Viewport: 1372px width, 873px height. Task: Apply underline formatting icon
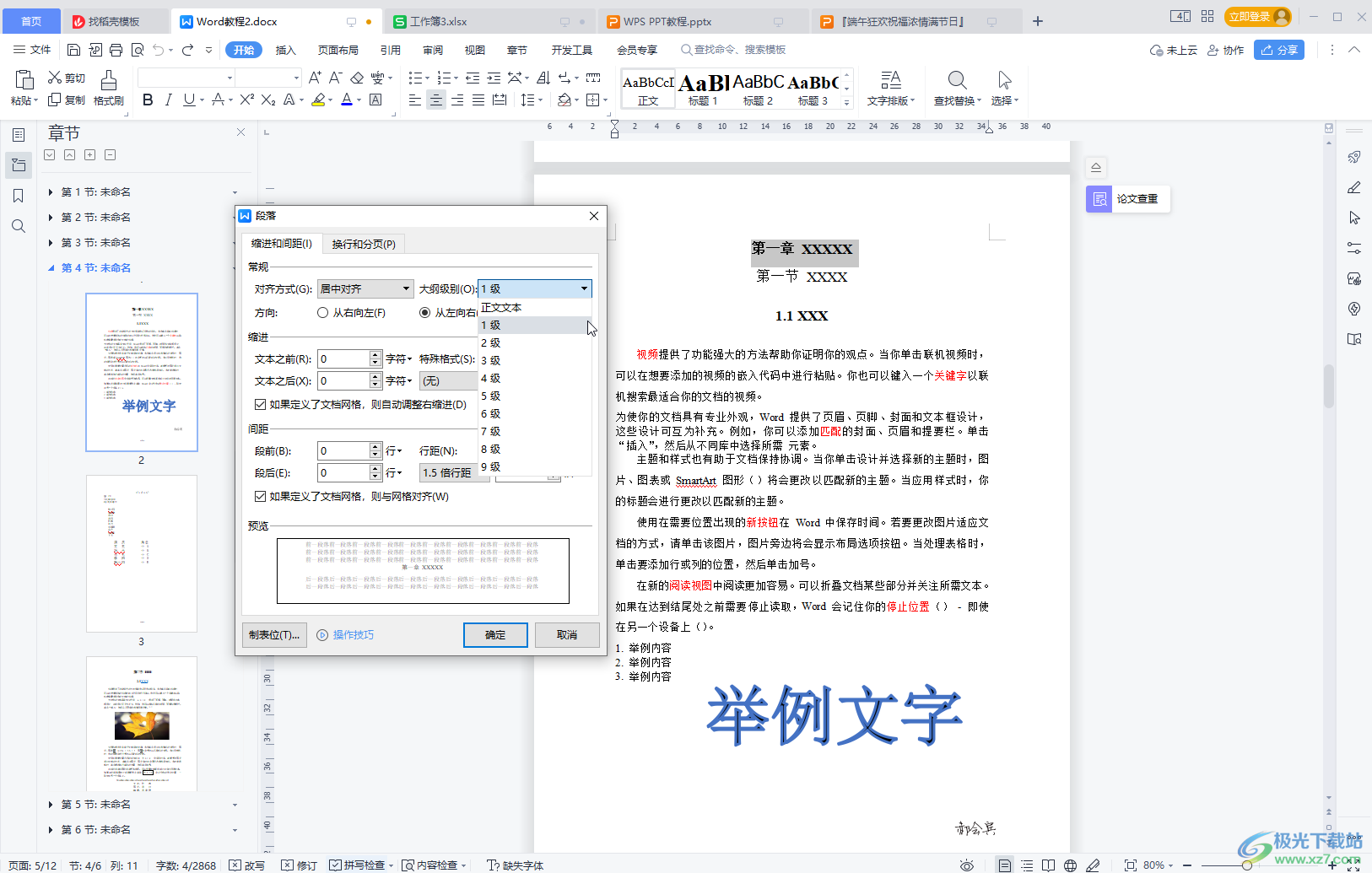(189, 100)
